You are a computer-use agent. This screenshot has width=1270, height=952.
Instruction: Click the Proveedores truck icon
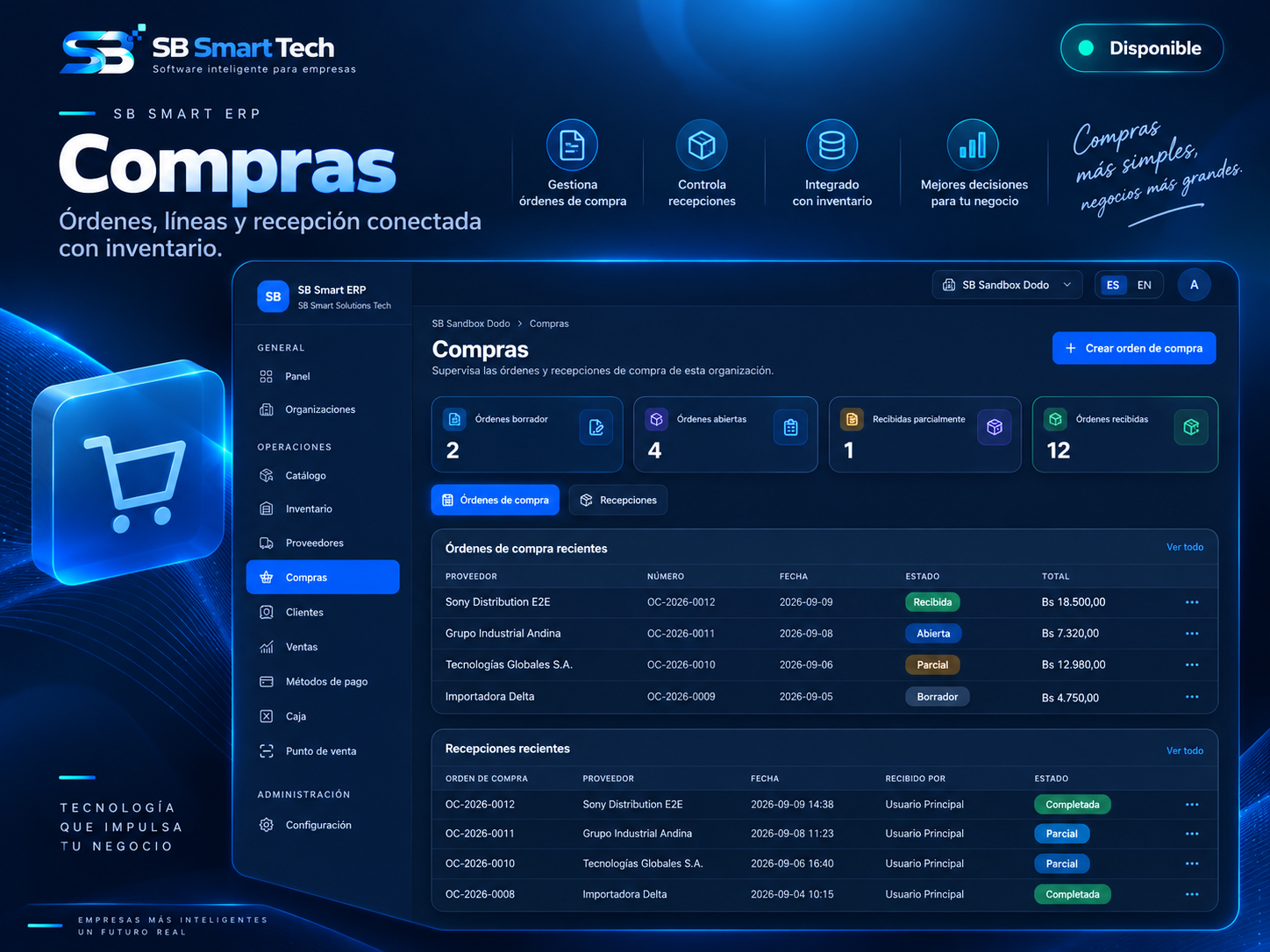pos(266,543)
